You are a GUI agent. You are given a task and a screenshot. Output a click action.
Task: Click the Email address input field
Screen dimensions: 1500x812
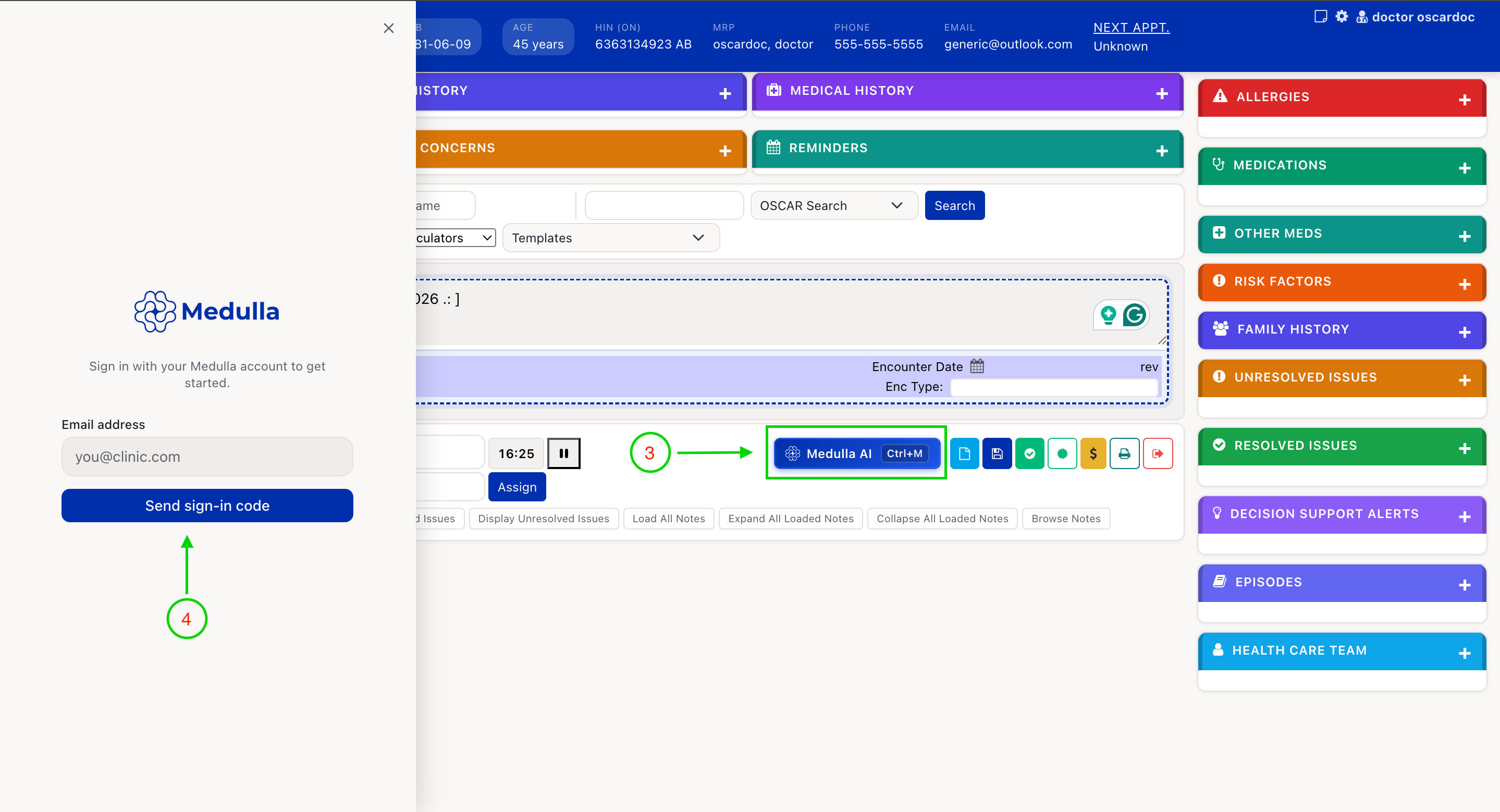[x=207, y=457]
